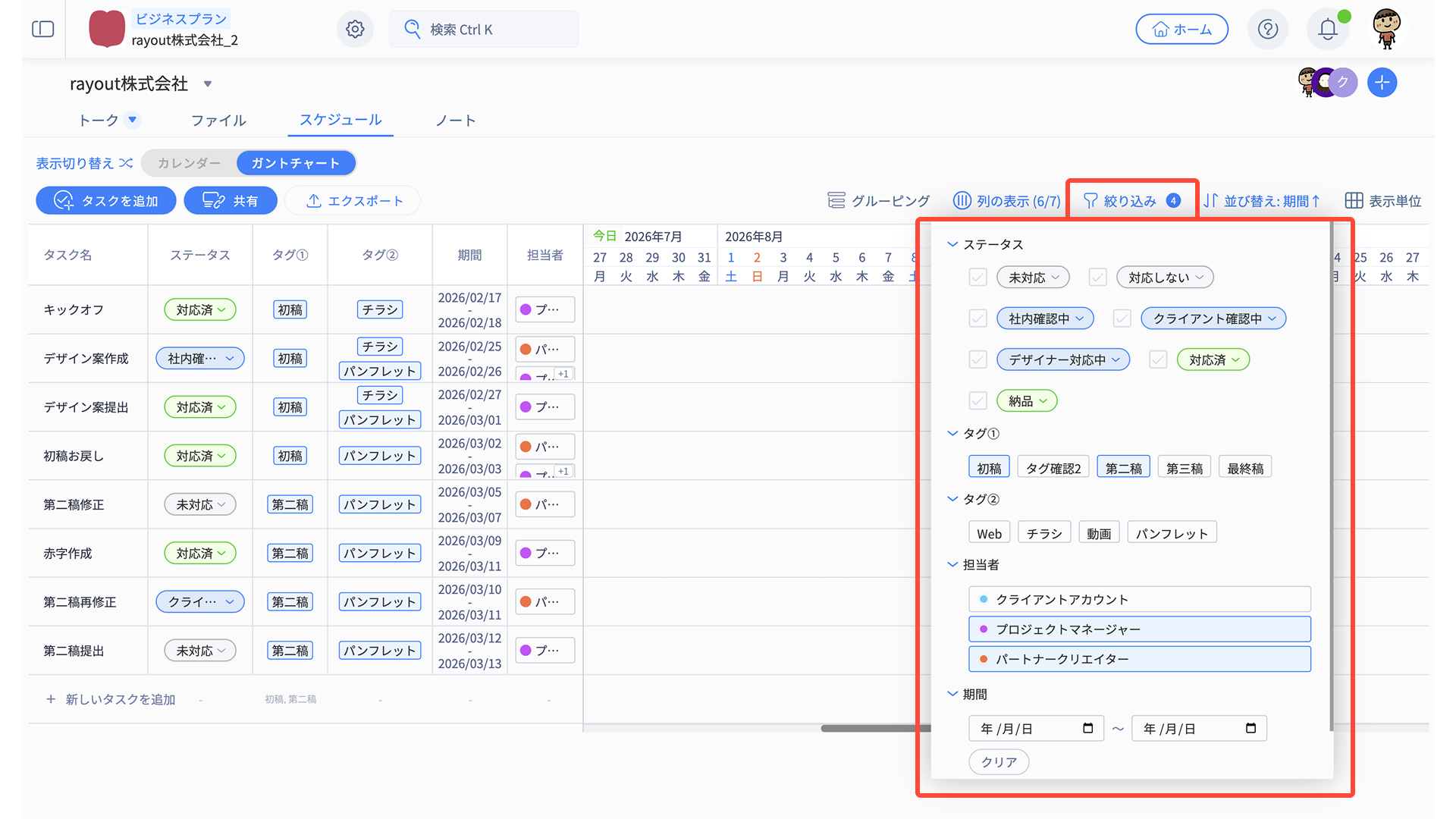The width and height of the screenshot is (1456, 819).
Task: Switch to the カレンダー view
Action: pyautogui.click(x=189, y=163)
